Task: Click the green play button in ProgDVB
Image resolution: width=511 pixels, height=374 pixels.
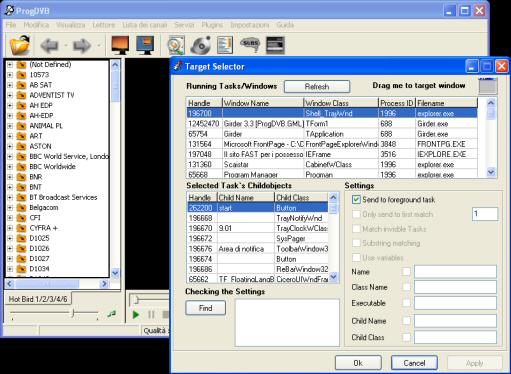Action: [x=136, y=314]
